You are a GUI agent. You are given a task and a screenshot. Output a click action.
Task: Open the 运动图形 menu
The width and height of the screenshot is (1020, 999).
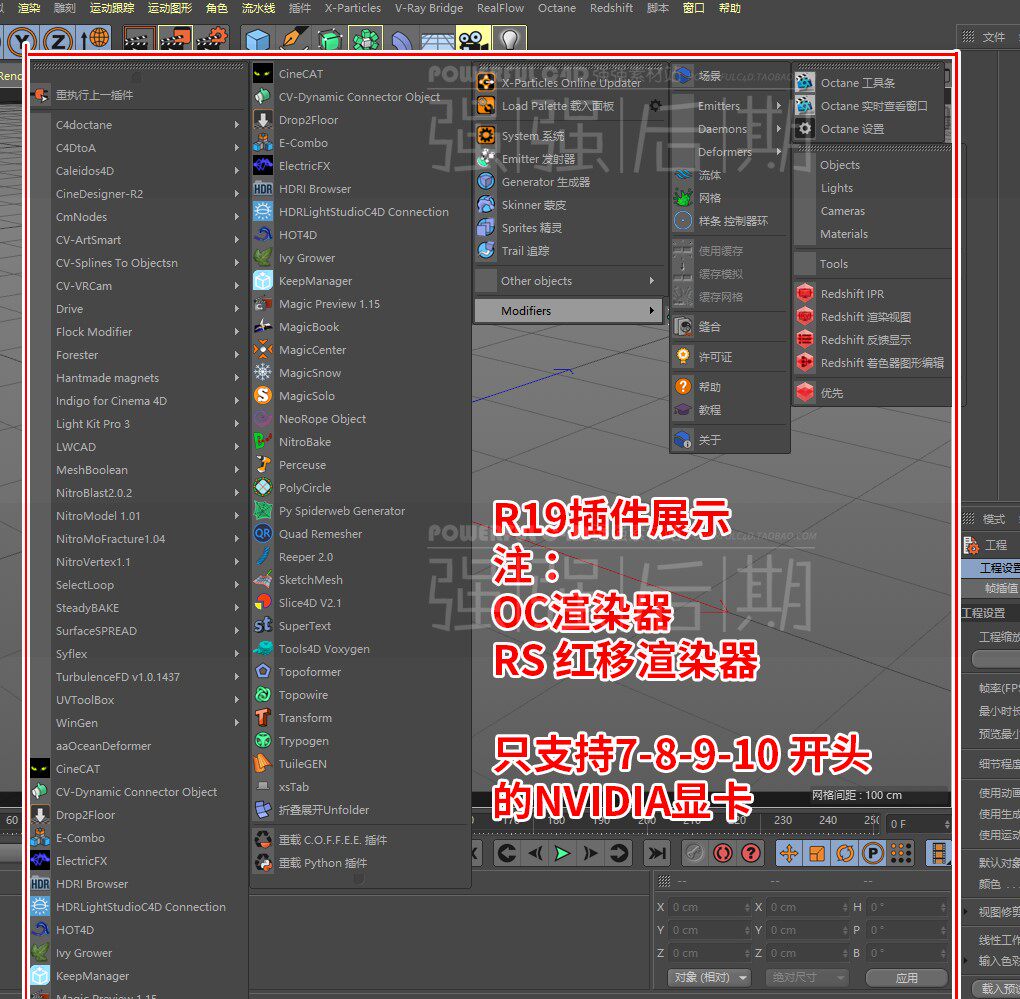coord(170,8)
